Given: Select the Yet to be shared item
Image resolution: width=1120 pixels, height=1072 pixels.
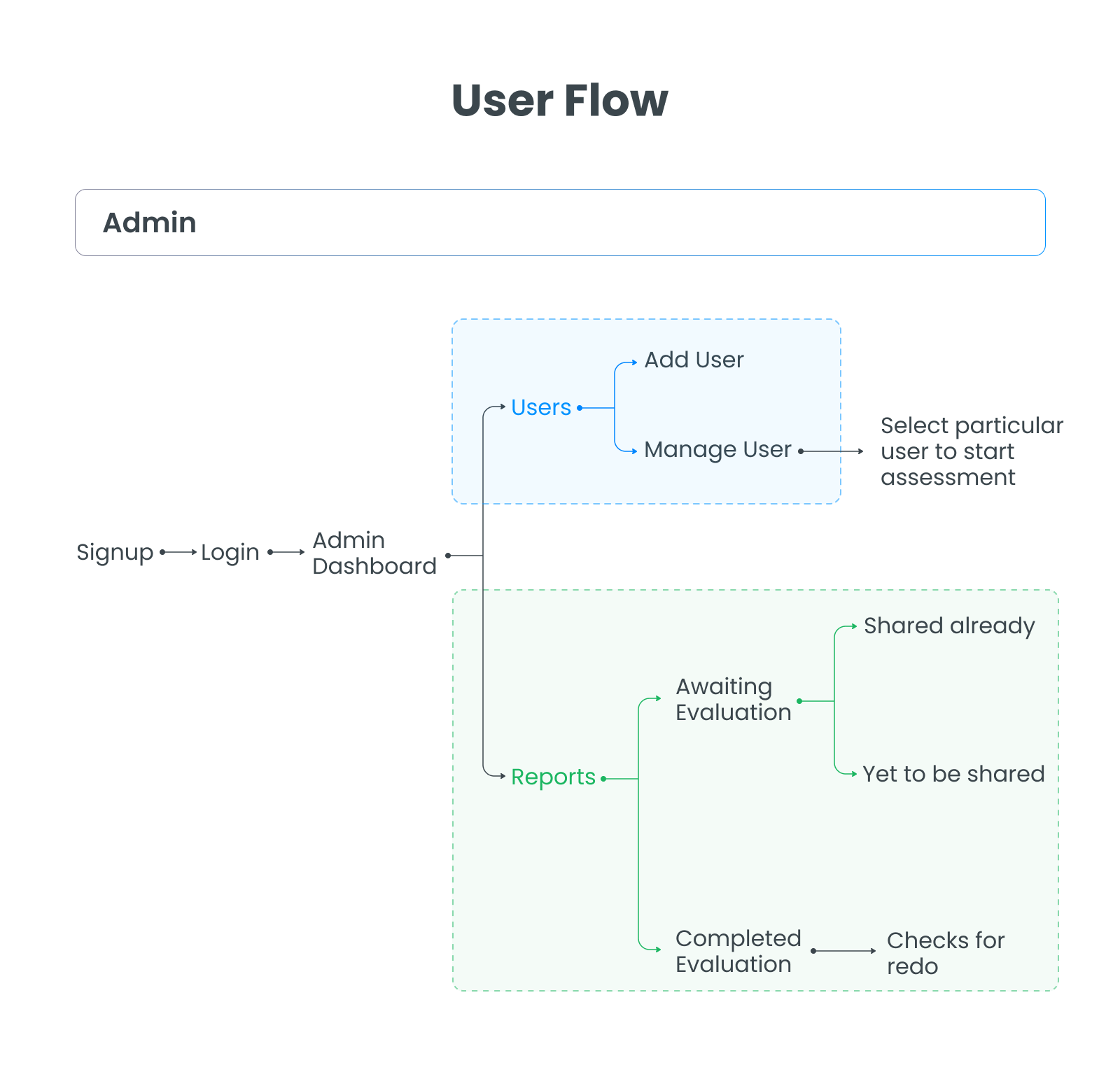Looking at the screenshot, I should coord(953,774).
